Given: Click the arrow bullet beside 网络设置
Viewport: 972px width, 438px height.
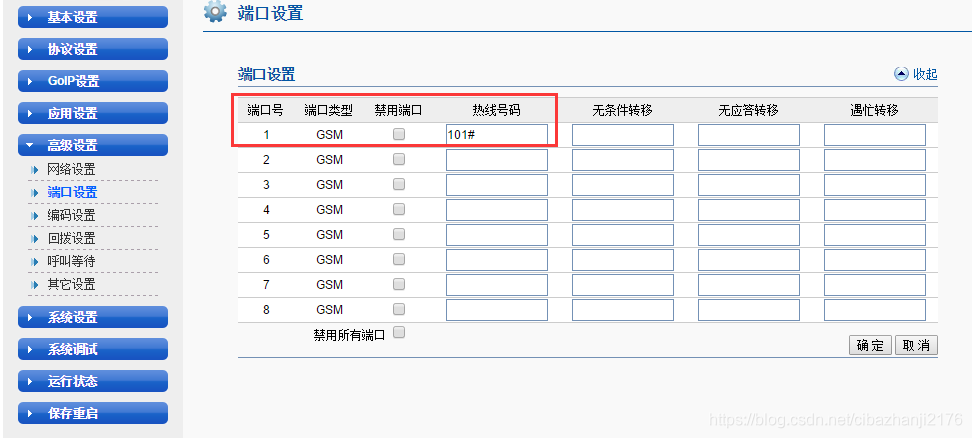Looking at the screenshot, I should pos(35,169).
